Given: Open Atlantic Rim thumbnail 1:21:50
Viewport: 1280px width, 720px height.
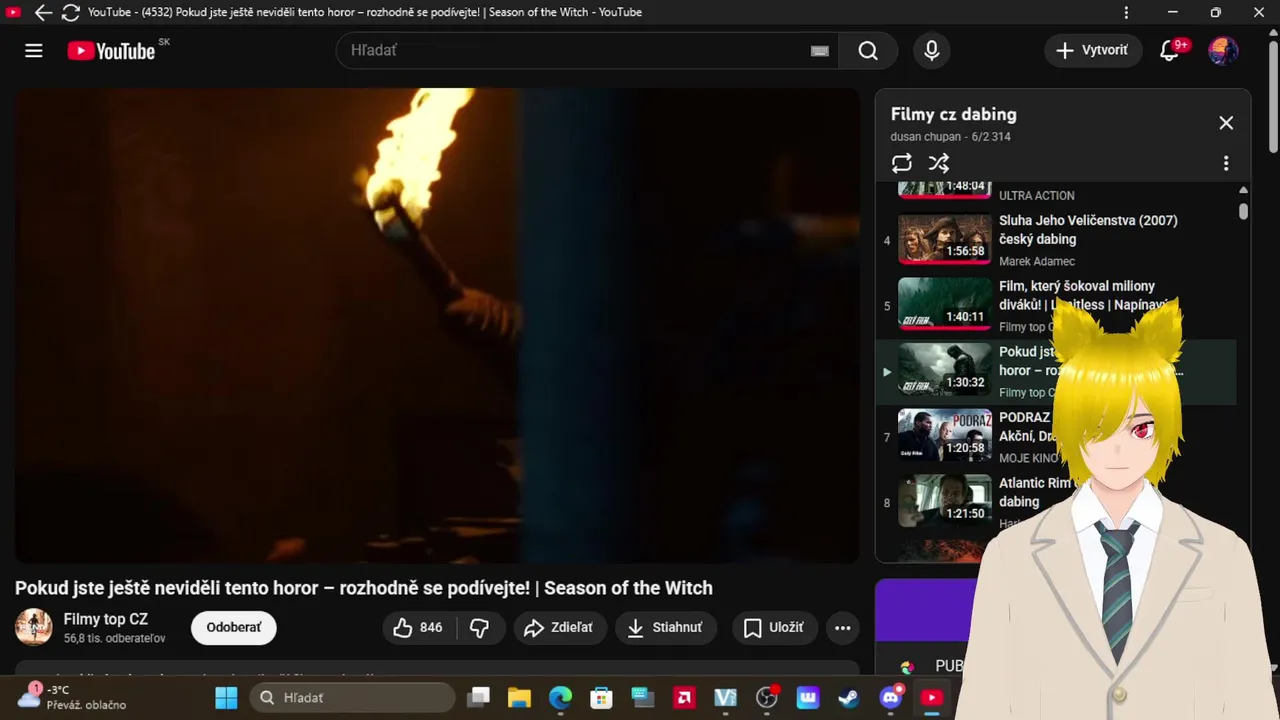Looking at the screenshot, I should click(x=945, y=502).
